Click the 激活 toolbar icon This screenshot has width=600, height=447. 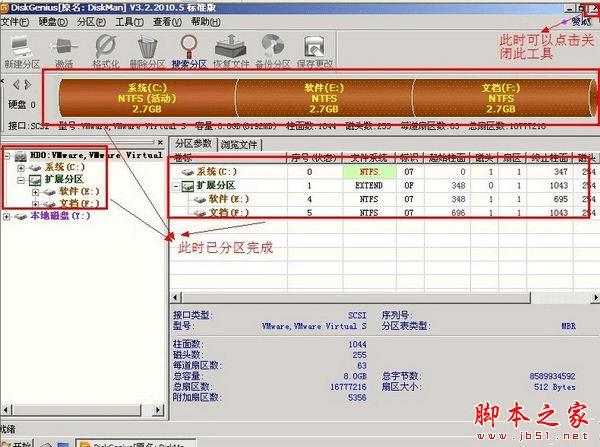(64, 52)
